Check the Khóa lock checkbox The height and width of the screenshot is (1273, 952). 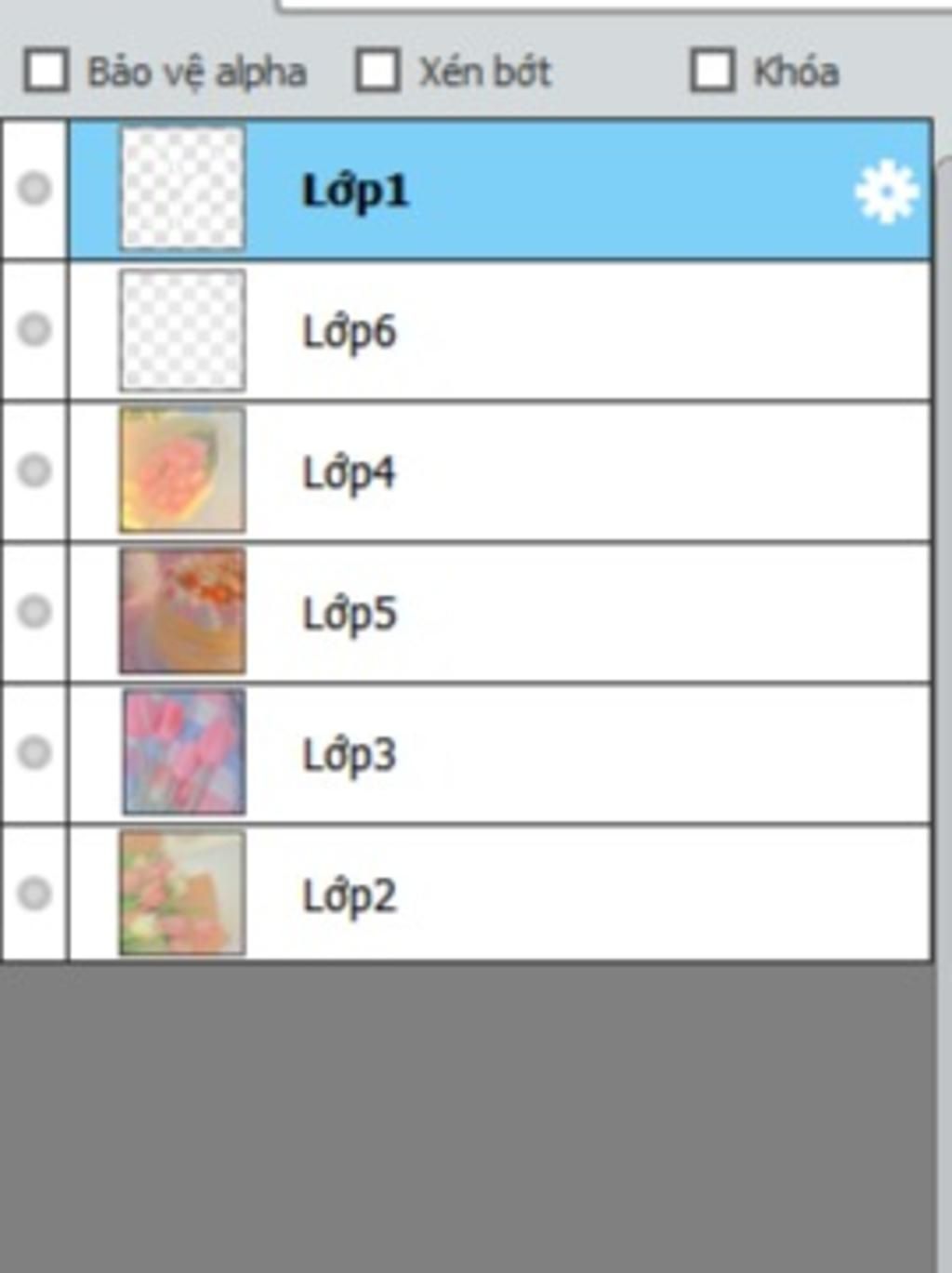pyautogui.click(x=713, y=71)
